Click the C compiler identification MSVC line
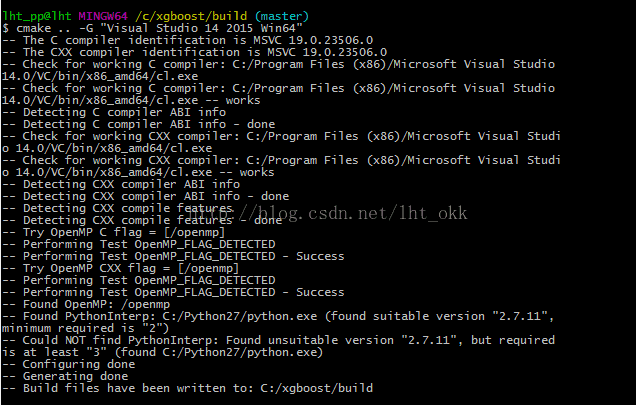Viewport: 636px width, 405px height. 187,40
